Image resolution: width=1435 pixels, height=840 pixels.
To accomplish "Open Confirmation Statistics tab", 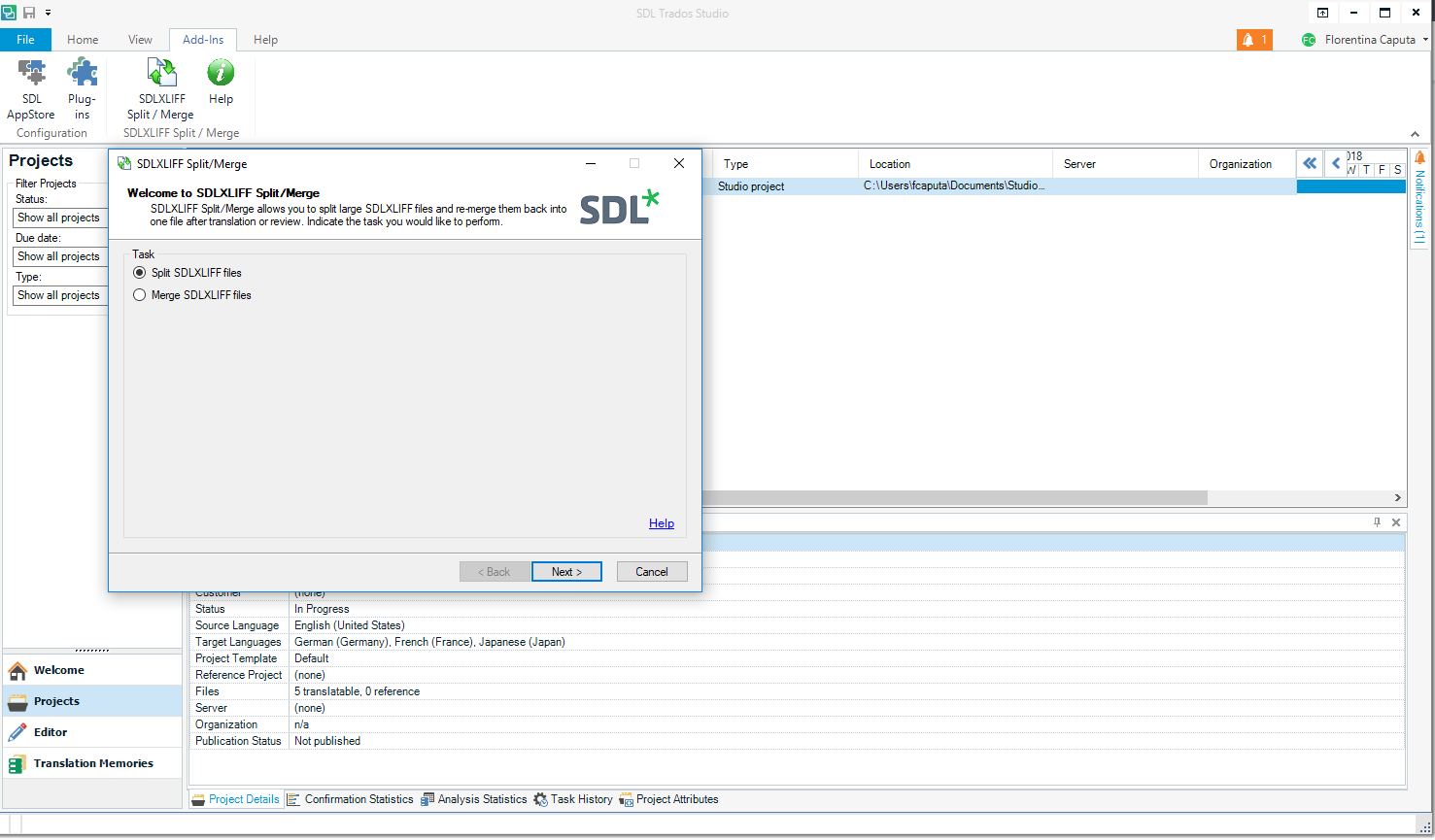I will (350, 799).
